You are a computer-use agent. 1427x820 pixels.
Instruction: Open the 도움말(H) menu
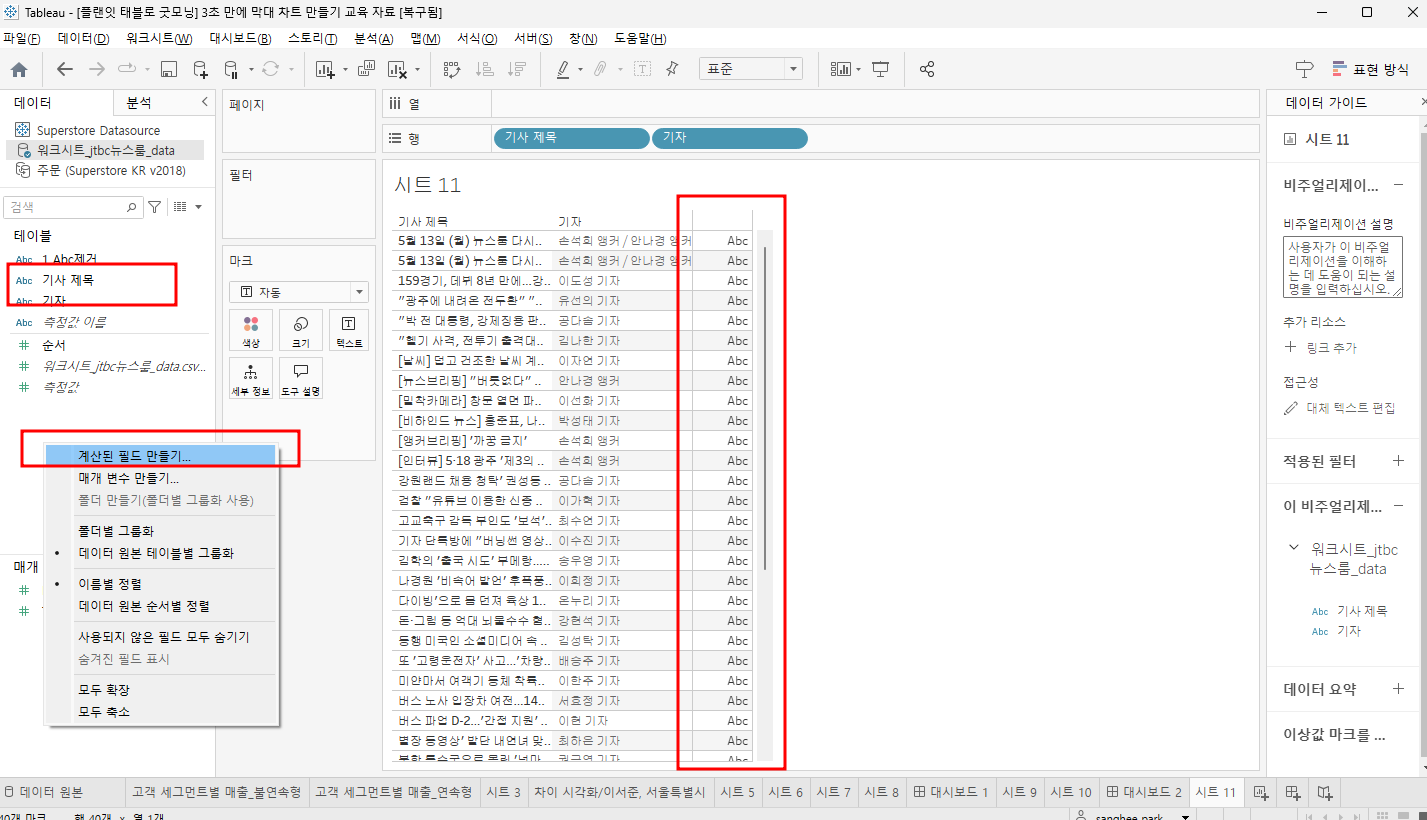pyautogui.click(x=638, y=38)
